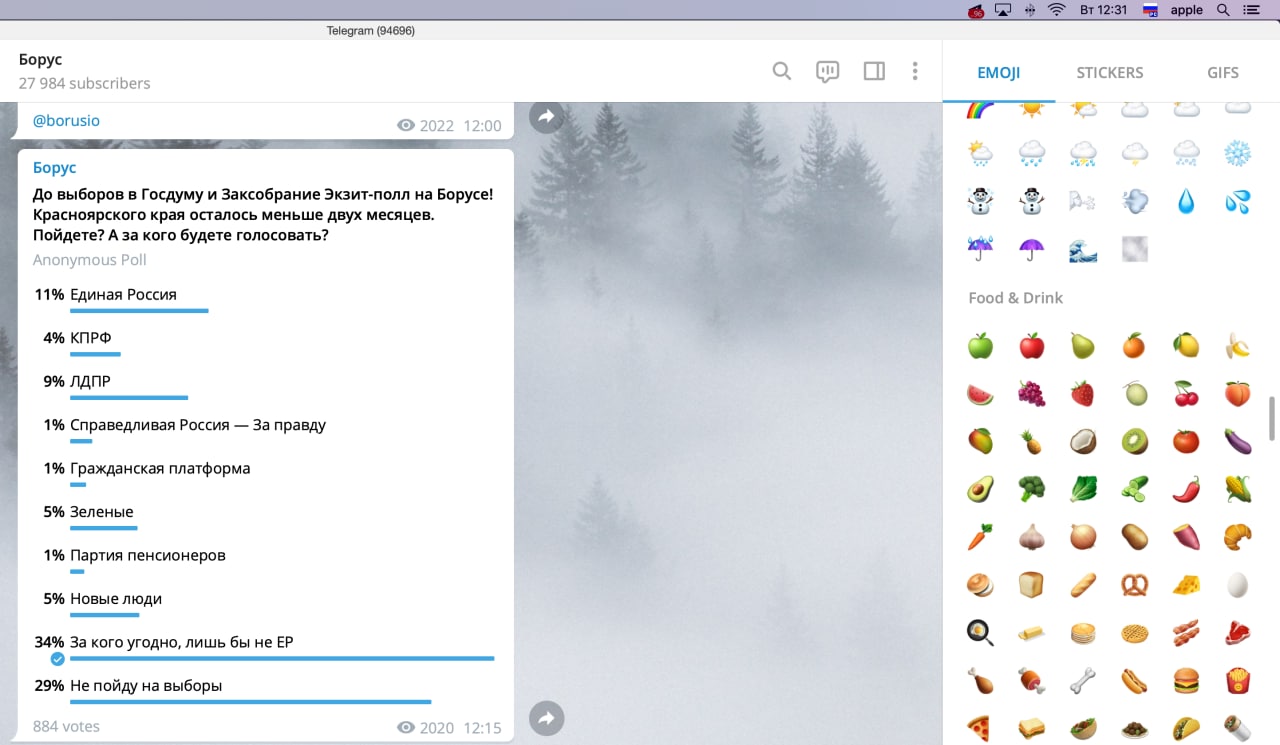Image resolution: width=1280 pixels, height=745 pixels.
Task: Insert the croissant emoji
Action: 1238,537
